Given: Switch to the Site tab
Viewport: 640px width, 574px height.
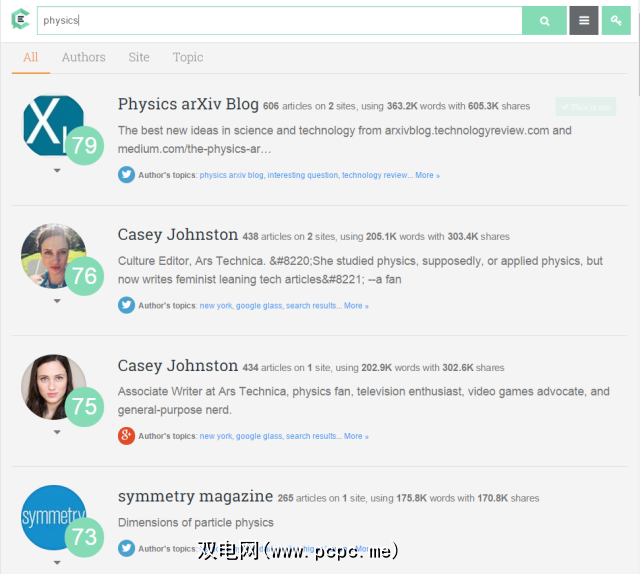Looking at the screenshot, I should pyautogui.click(x=139, y=57).
